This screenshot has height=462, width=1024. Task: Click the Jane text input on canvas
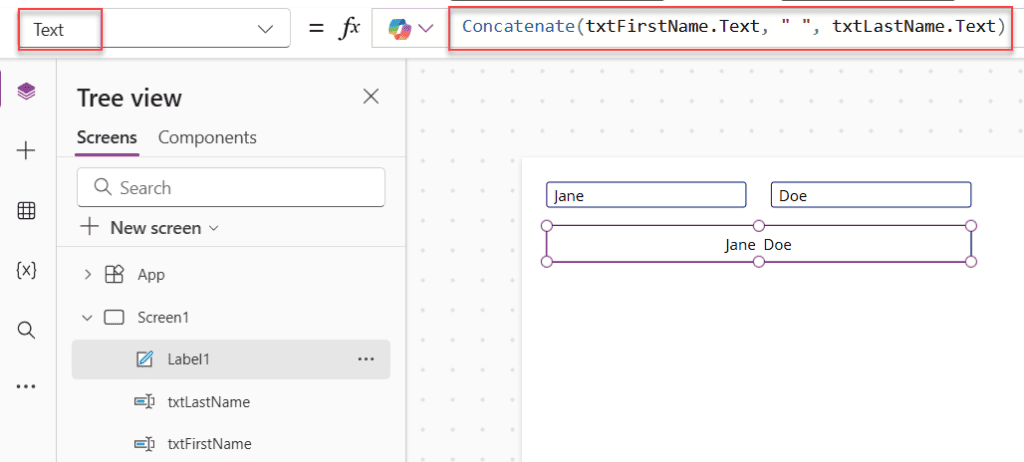(x=646, y=195)
